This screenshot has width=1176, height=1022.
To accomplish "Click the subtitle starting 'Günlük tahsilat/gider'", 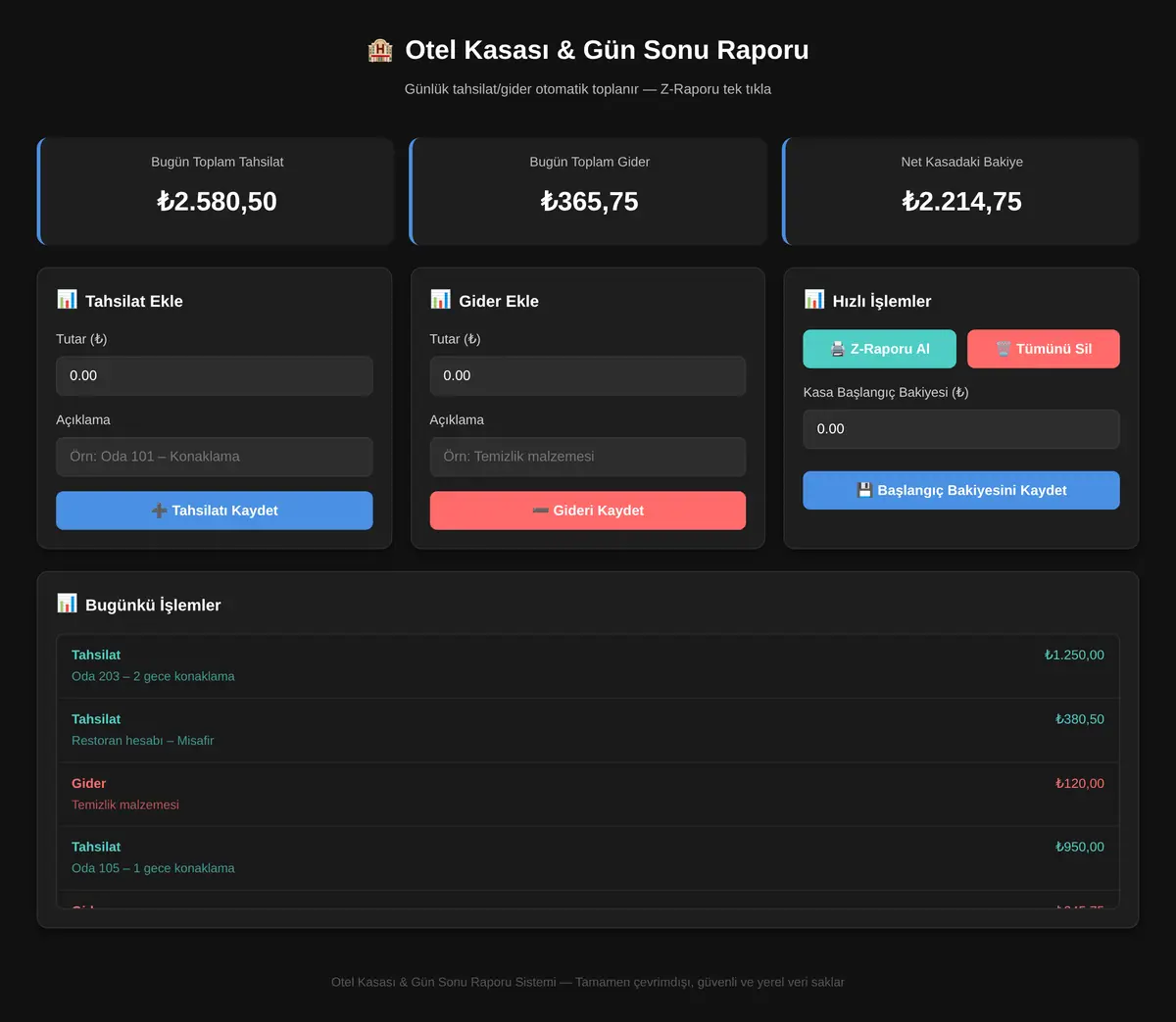I will coord(588,89).
